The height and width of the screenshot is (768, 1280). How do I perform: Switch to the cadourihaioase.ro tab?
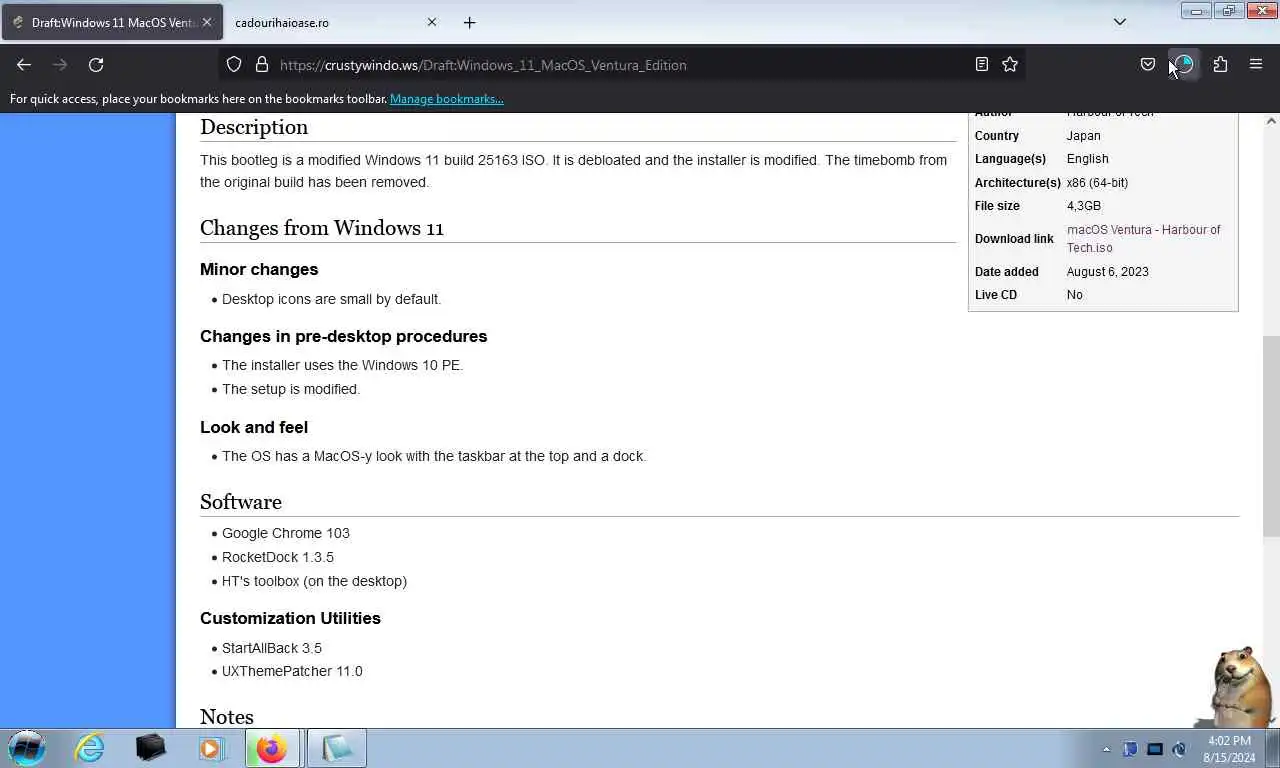336,22
